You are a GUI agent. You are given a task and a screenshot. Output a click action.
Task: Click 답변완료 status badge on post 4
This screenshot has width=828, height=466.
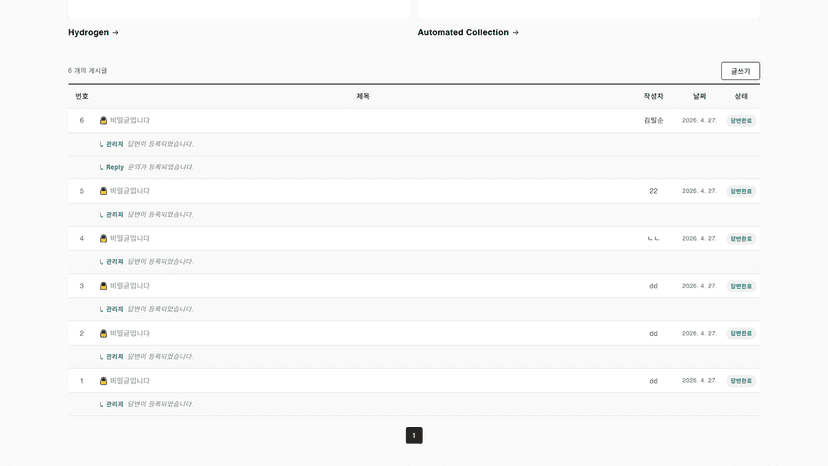(x=741, y=239)
